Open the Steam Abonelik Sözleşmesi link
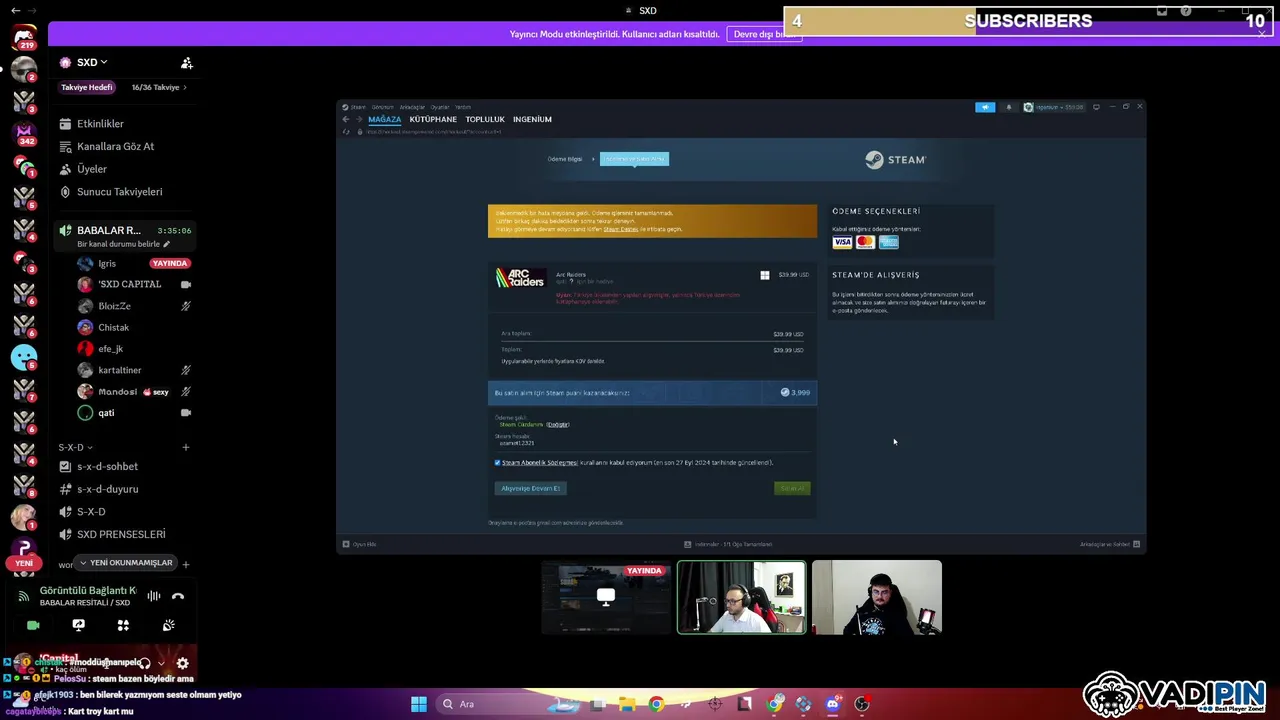The image size is (1280, 720). pyautogui.click(x=539, y=463)
